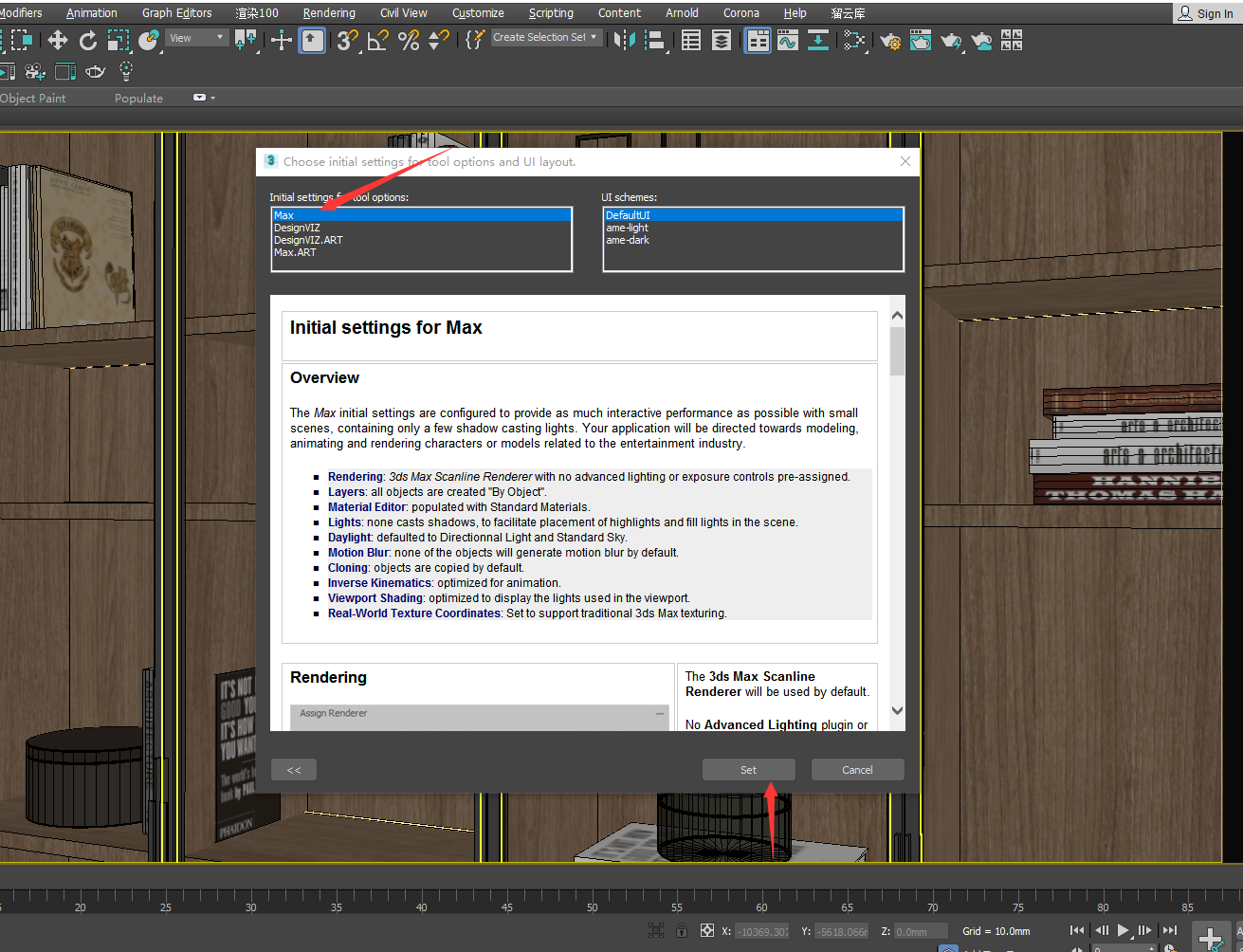Toggle the Scene Explorer

[x=691, y=40]
